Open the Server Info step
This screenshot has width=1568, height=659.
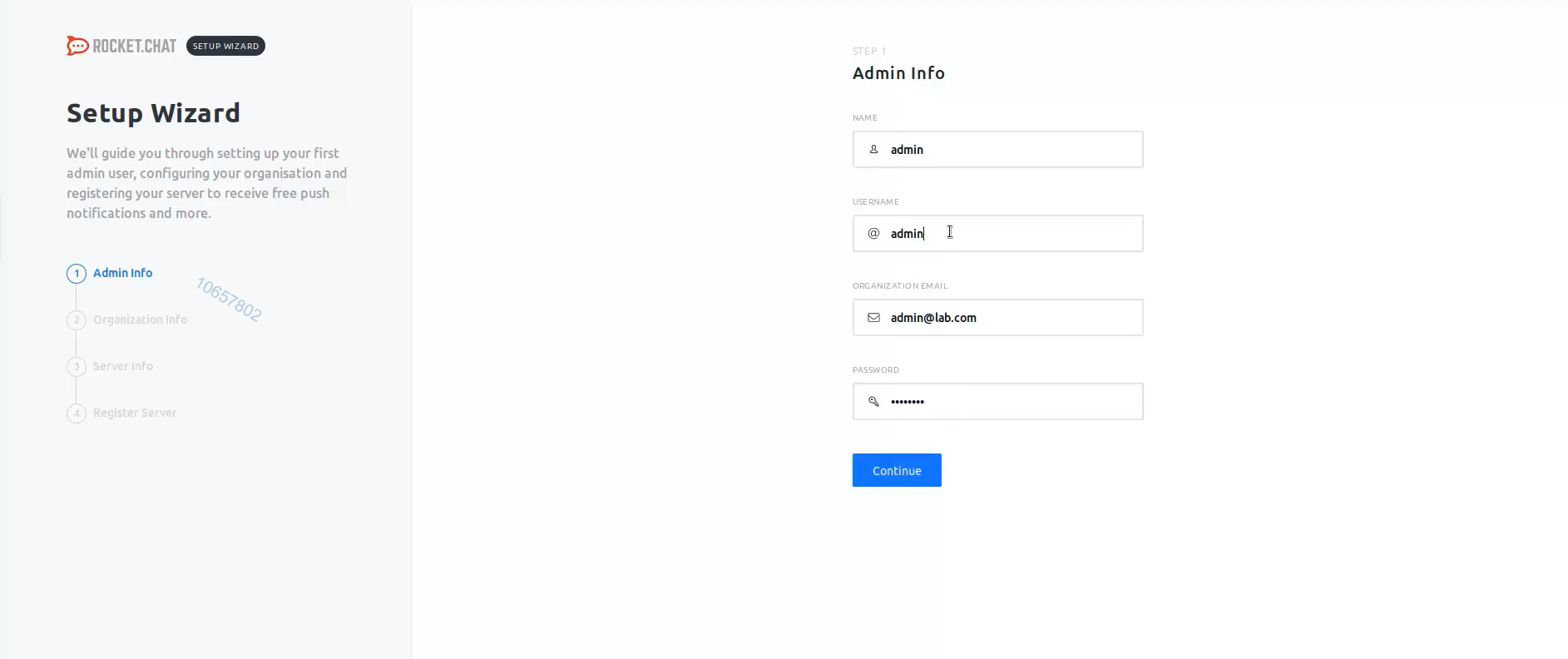(x=123, y=366)
